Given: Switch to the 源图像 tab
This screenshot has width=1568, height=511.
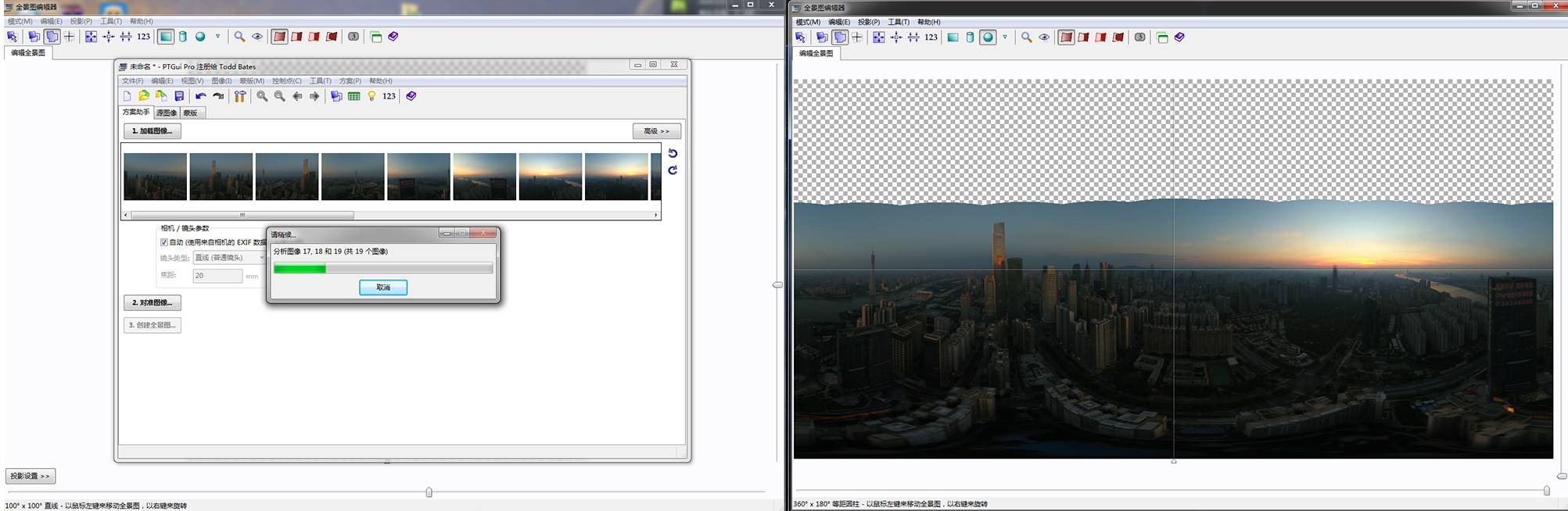Looking at the screenshot, I should pyautogui.click(x=167, y=113).
